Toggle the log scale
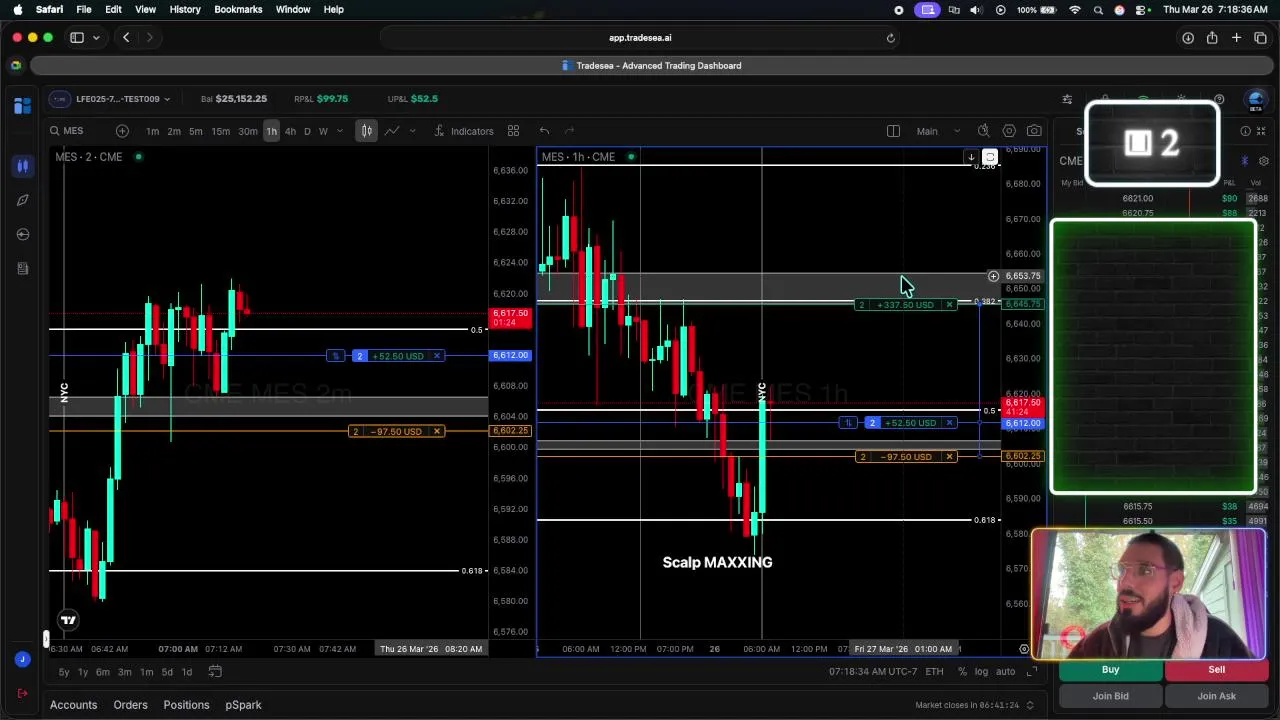This screenshot has height=720, width=1280. [981, 672]
